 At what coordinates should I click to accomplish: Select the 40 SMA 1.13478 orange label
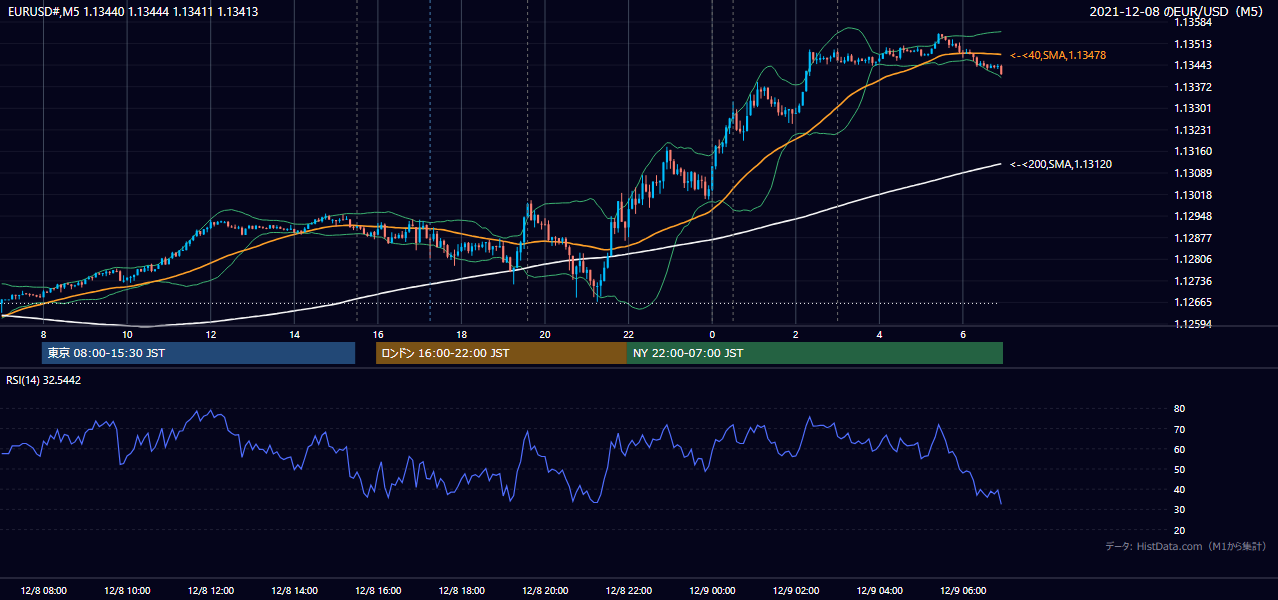tap(1057, 55)
